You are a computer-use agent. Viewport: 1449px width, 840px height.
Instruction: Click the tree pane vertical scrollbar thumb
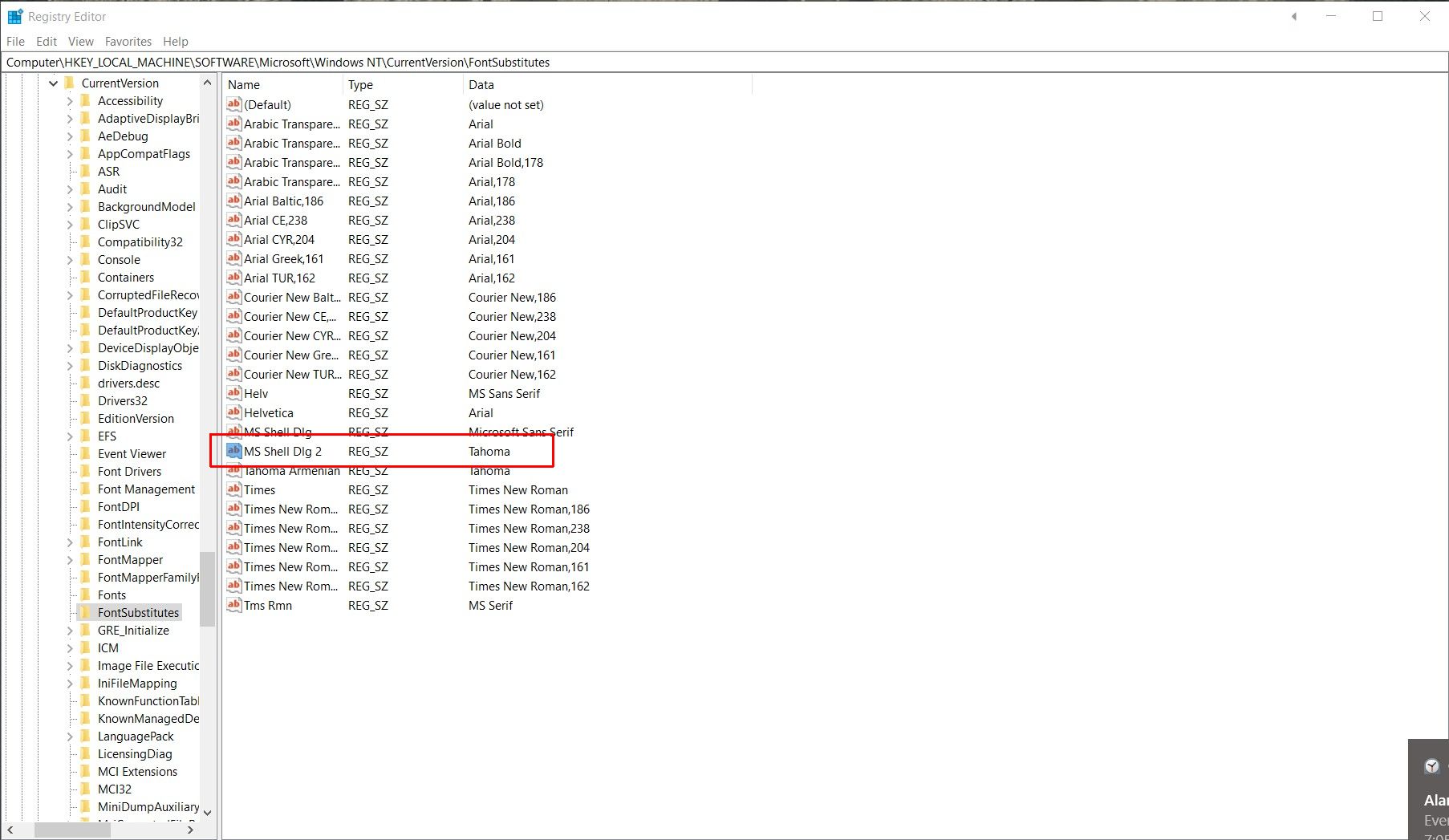(x=207, y=588)
